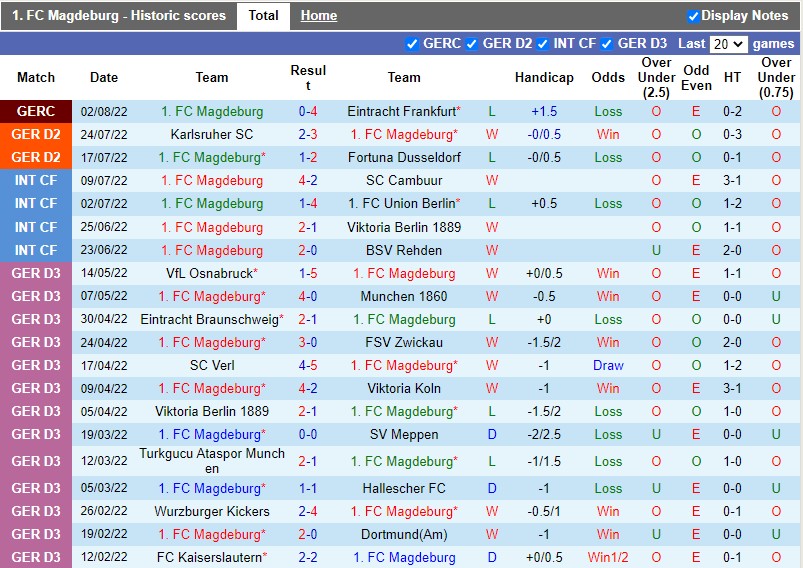
Task: Switch to the Total tab
Action: [x=263, y=16]
